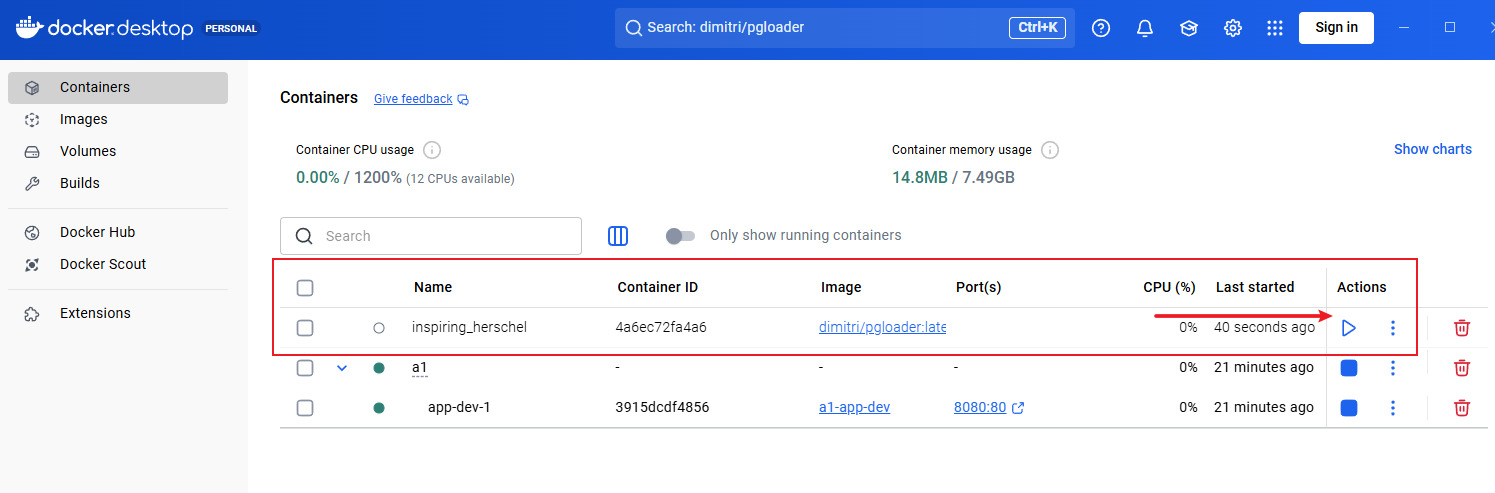Open more actions for inspiring_herschel
Viewport: 1495px width, 493px height.
tap(1392, 328)
